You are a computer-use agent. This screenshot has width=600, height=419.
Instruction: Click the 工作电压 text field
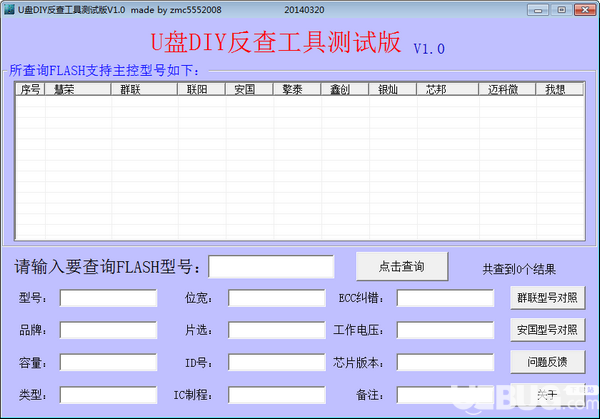coord(445,330)
